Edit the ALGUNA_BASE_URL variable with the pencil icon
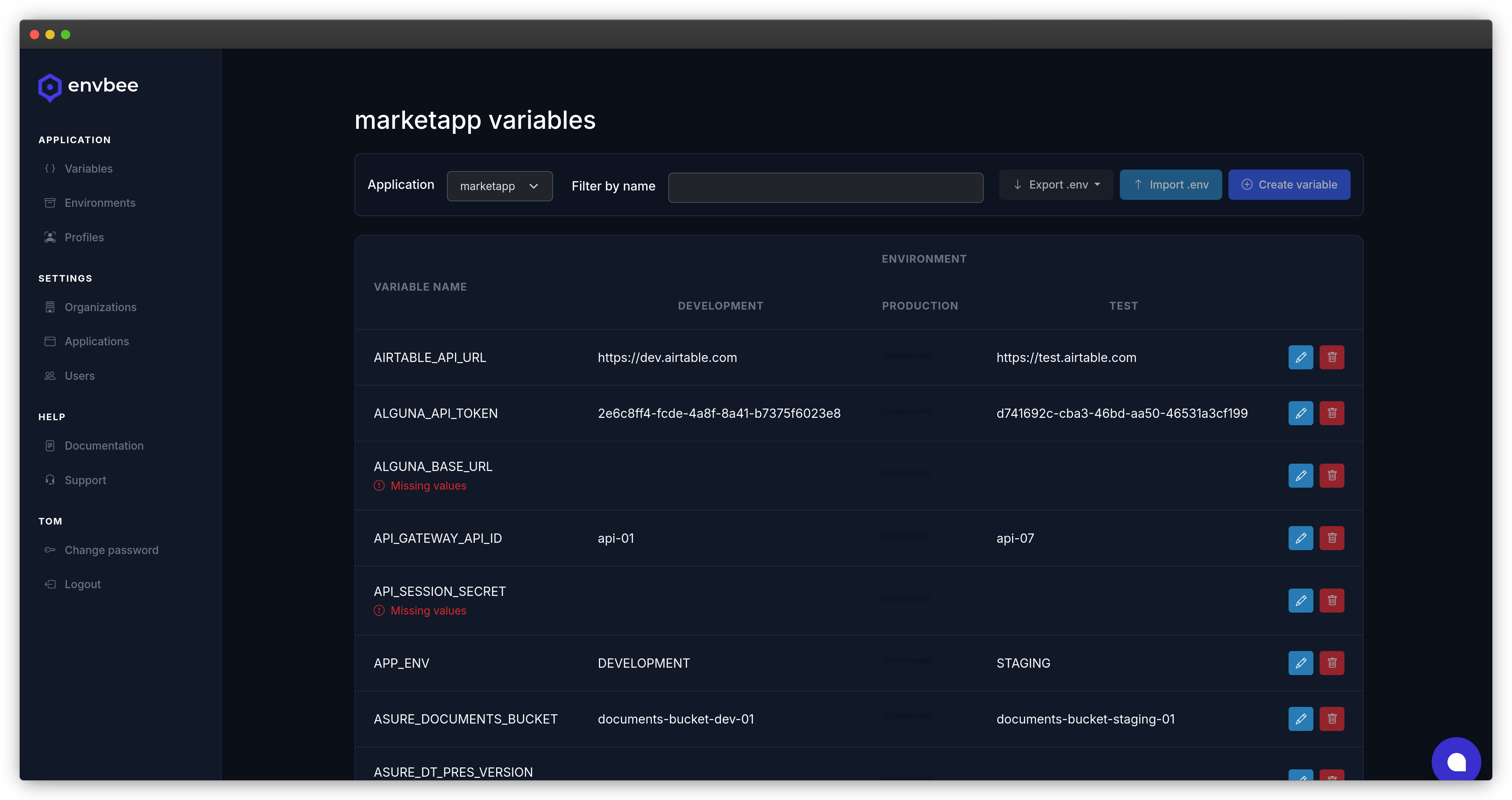 pyautogui.click(x=1300, y=475)
